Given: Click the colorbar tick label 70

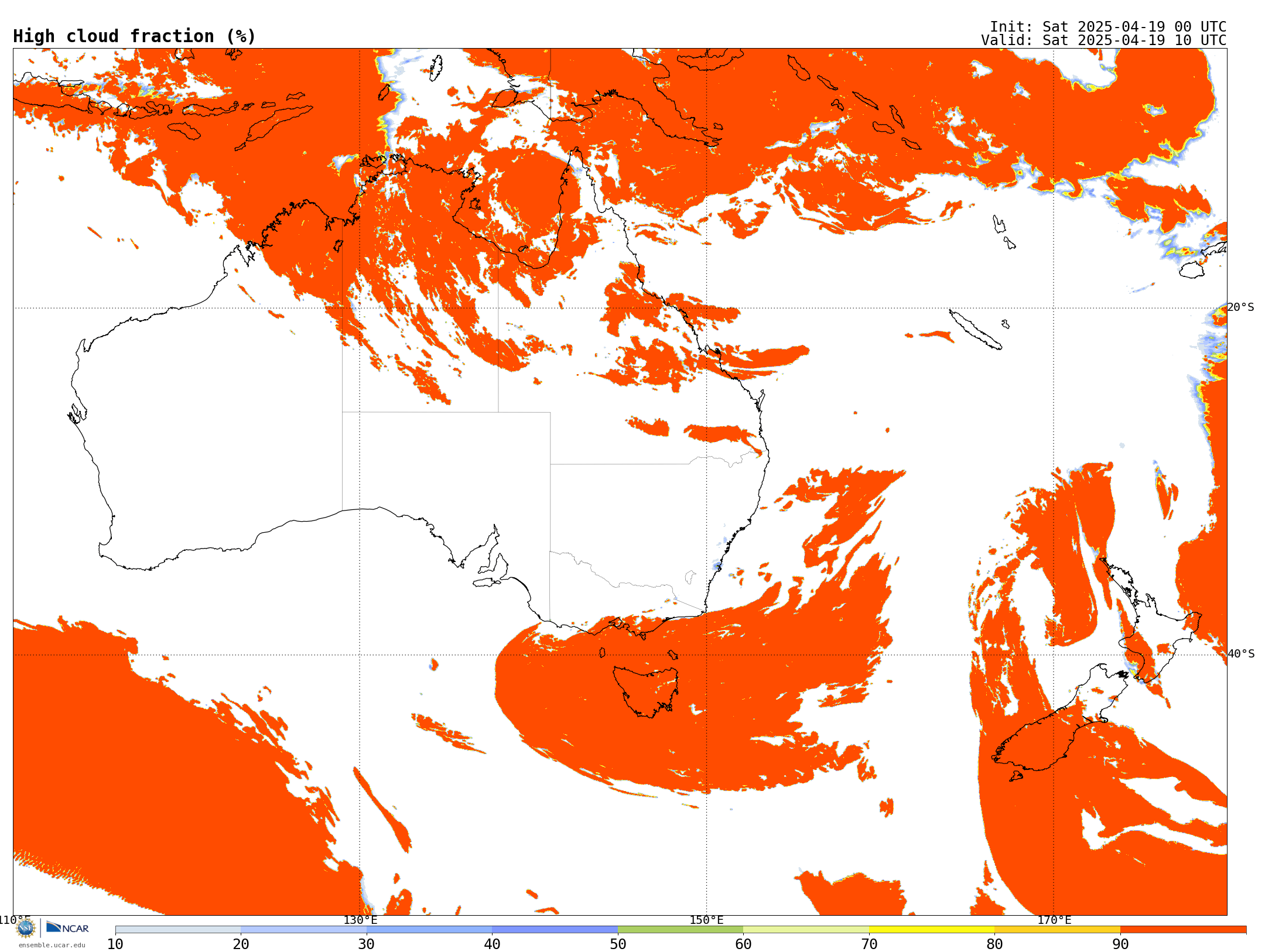Looking at the screenshot, I should (869, 944).
